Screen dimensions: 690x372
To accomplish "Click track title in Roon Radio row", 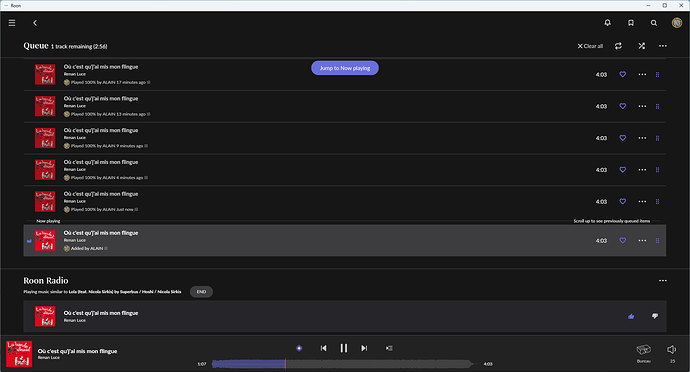I will pos(101,313).
